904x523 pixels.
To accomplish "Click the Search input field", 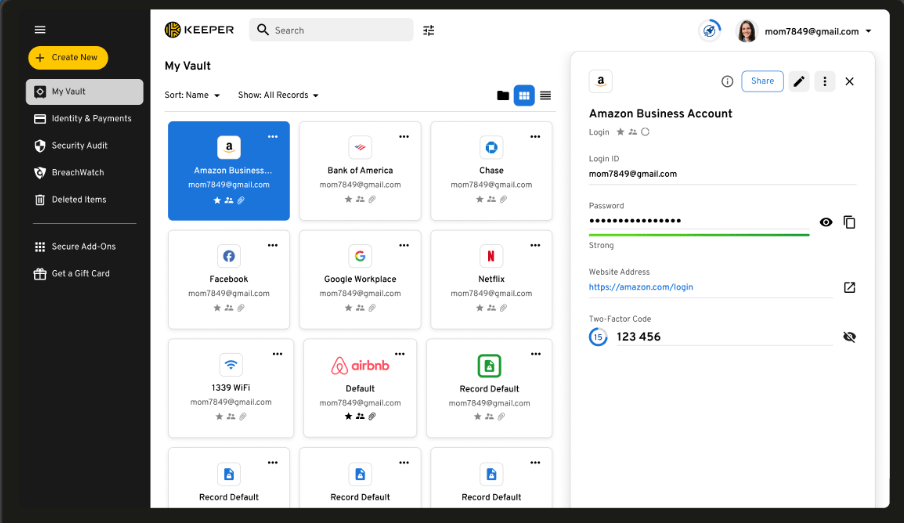I will coord(331,30).
